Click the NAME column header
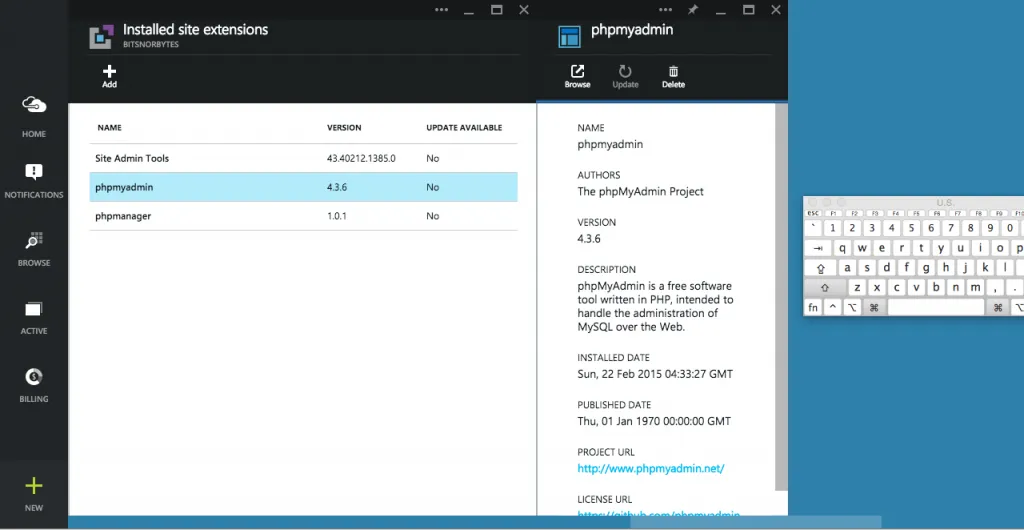Viewport: 1024px width, 530px height. coord(110,128)
